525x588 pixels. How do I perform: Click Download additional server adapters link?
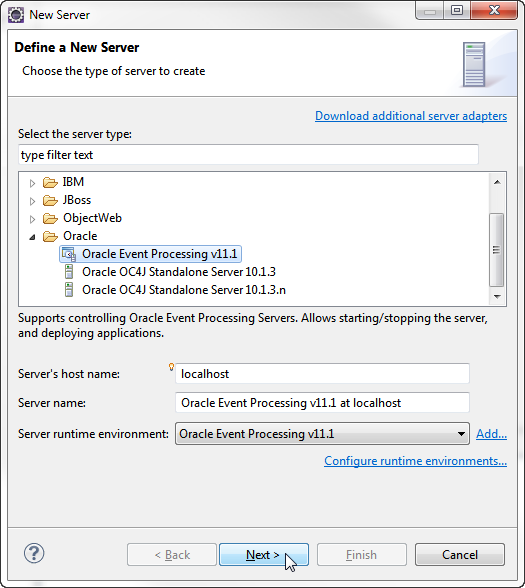click(411, 116)
